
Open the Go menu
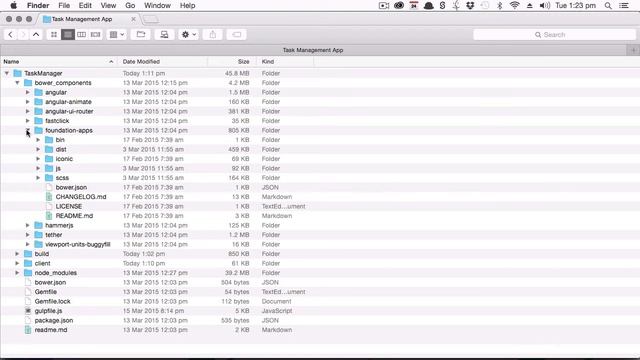coord(130,6)
